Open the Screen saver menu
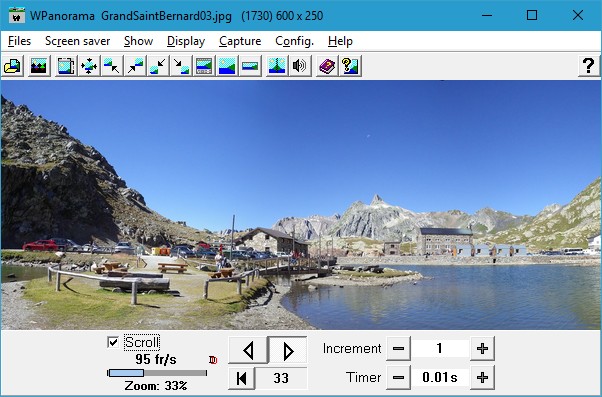The height and width of the screenshot is (397, 602). pos(78,41)
